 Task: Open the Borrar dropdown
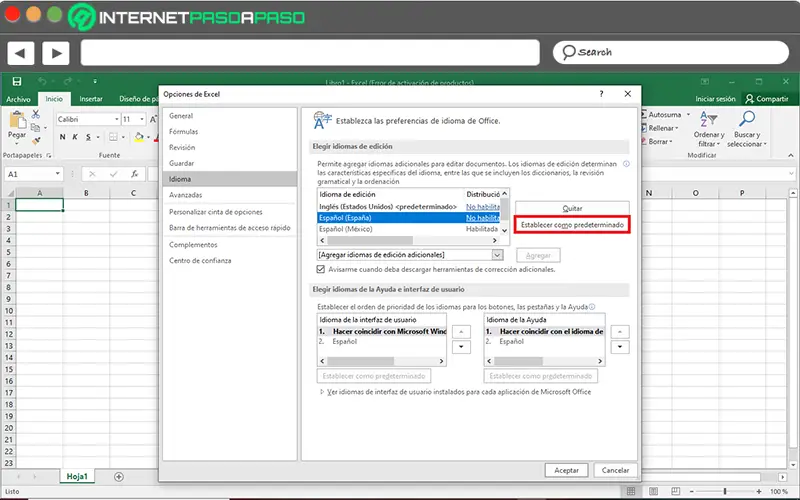658,141
